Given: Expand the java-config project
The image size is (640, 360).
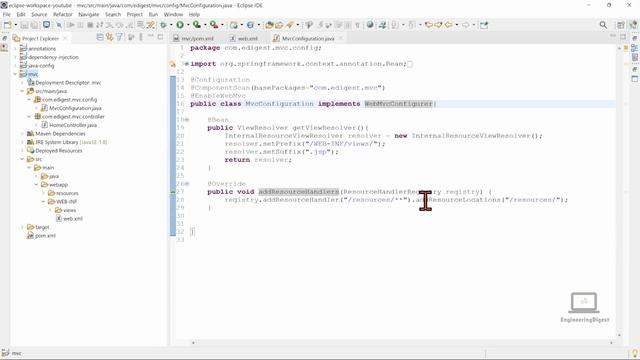Looking at the screenshot, I should pos(16,66).
